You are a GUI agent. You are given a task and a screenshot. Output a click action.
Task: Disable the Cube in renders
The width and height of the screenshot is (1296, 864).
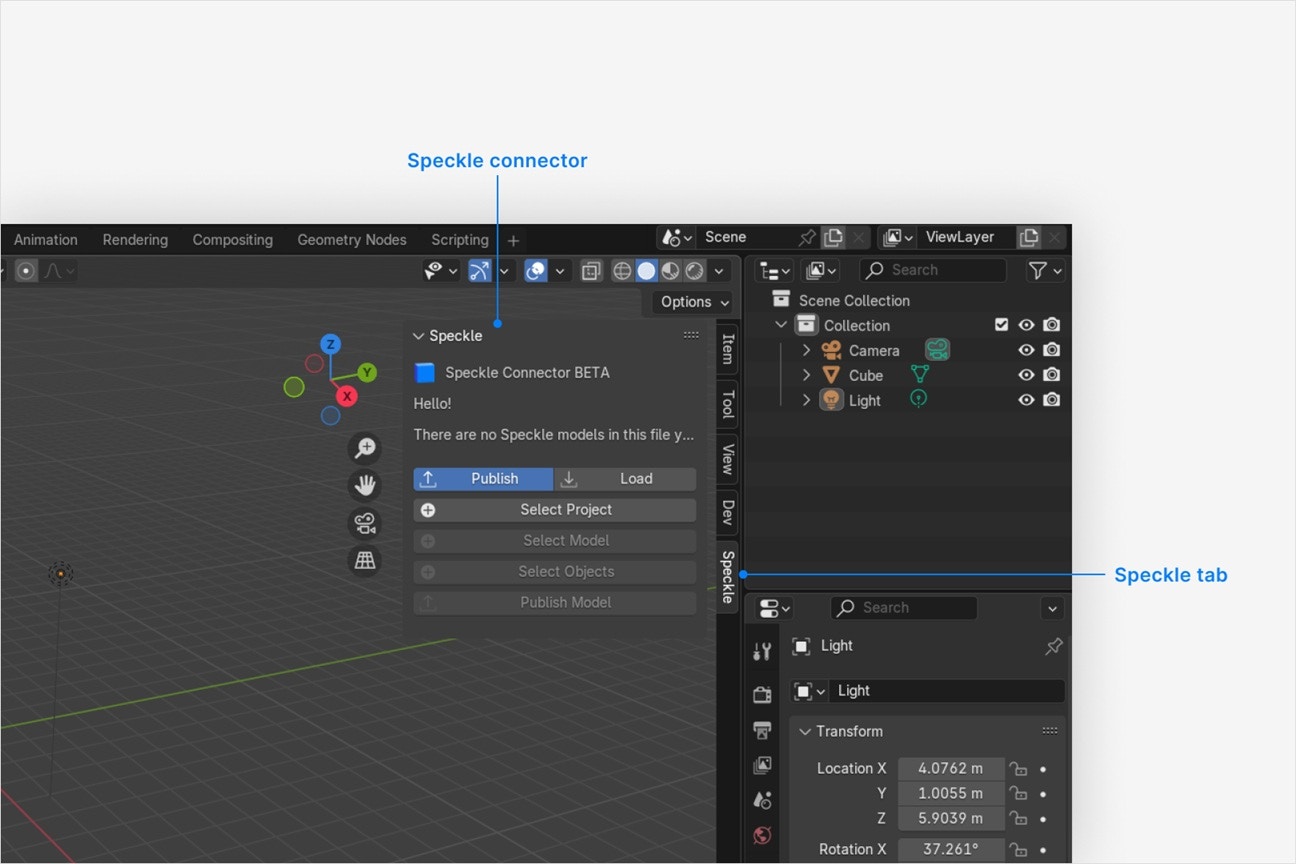pyautogui.click(x=1051, y=375)
